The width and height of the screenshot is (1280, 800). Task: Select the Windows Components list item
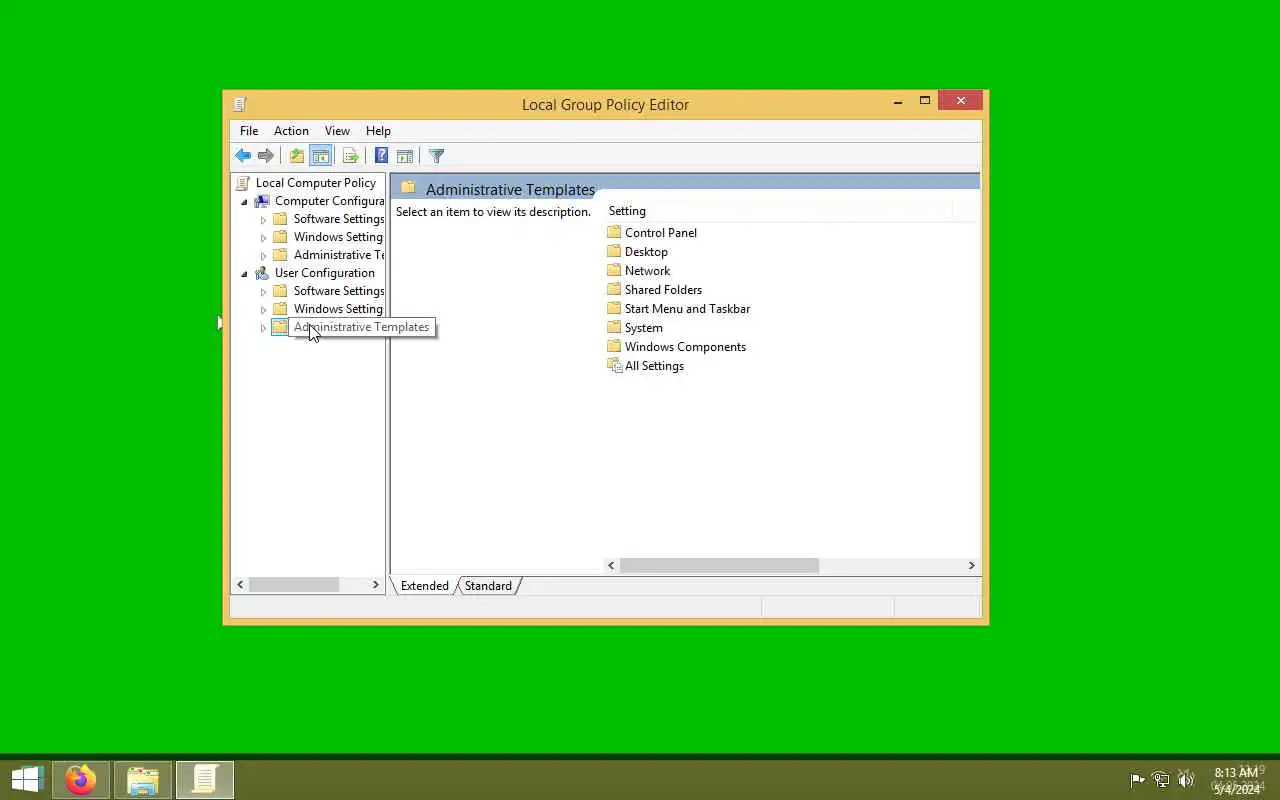click(685, 347)
